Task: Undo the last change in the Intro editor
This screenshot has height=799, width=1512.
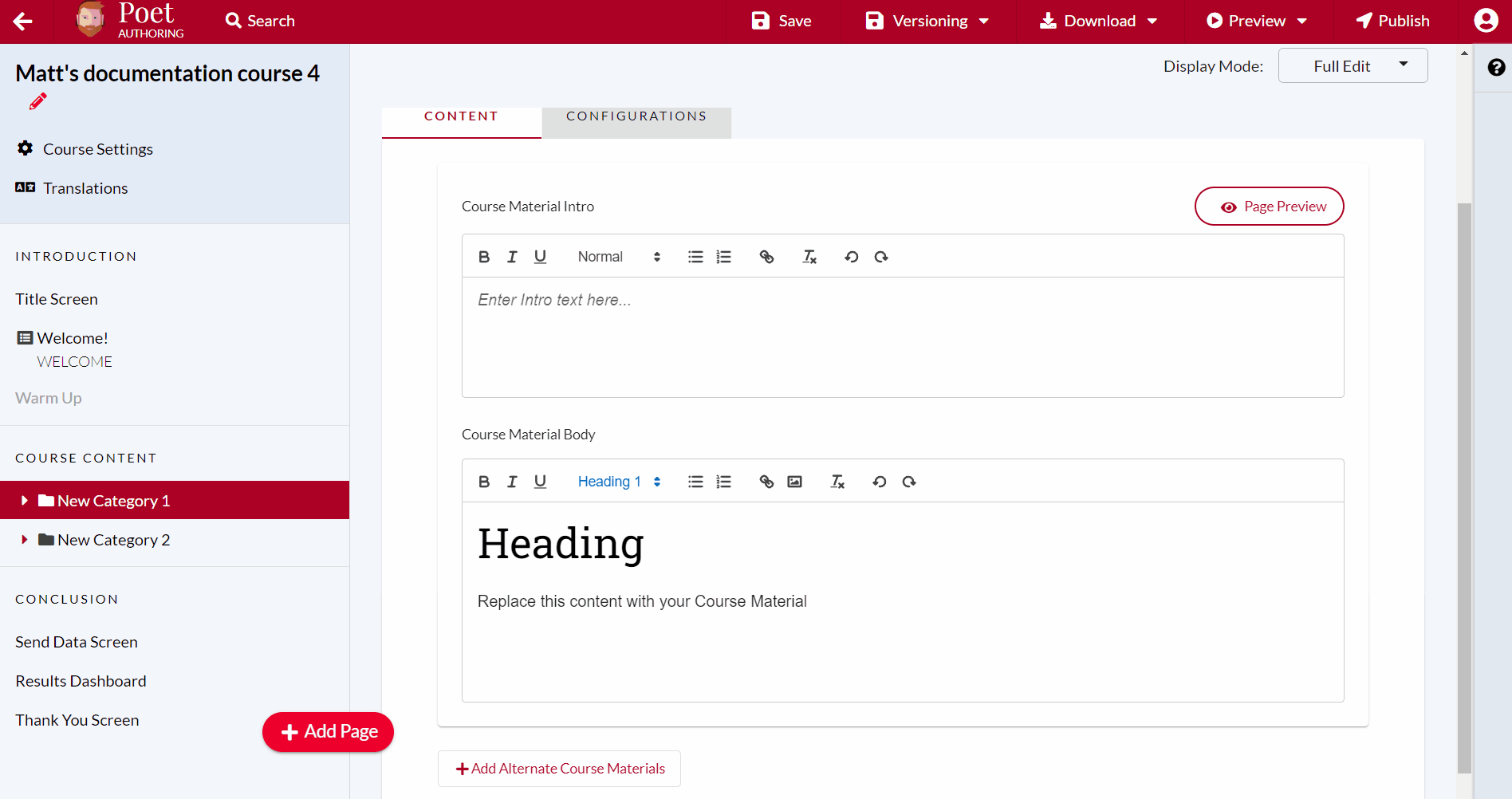Action: (x=851, y=256)
